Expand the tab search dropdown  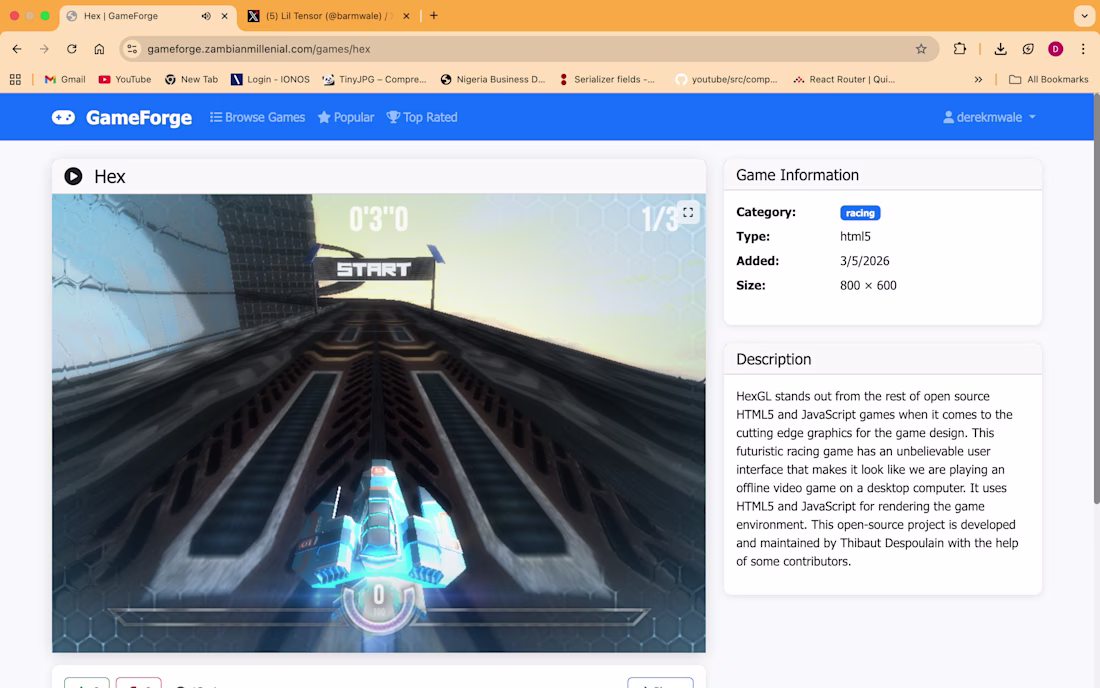1084,15
